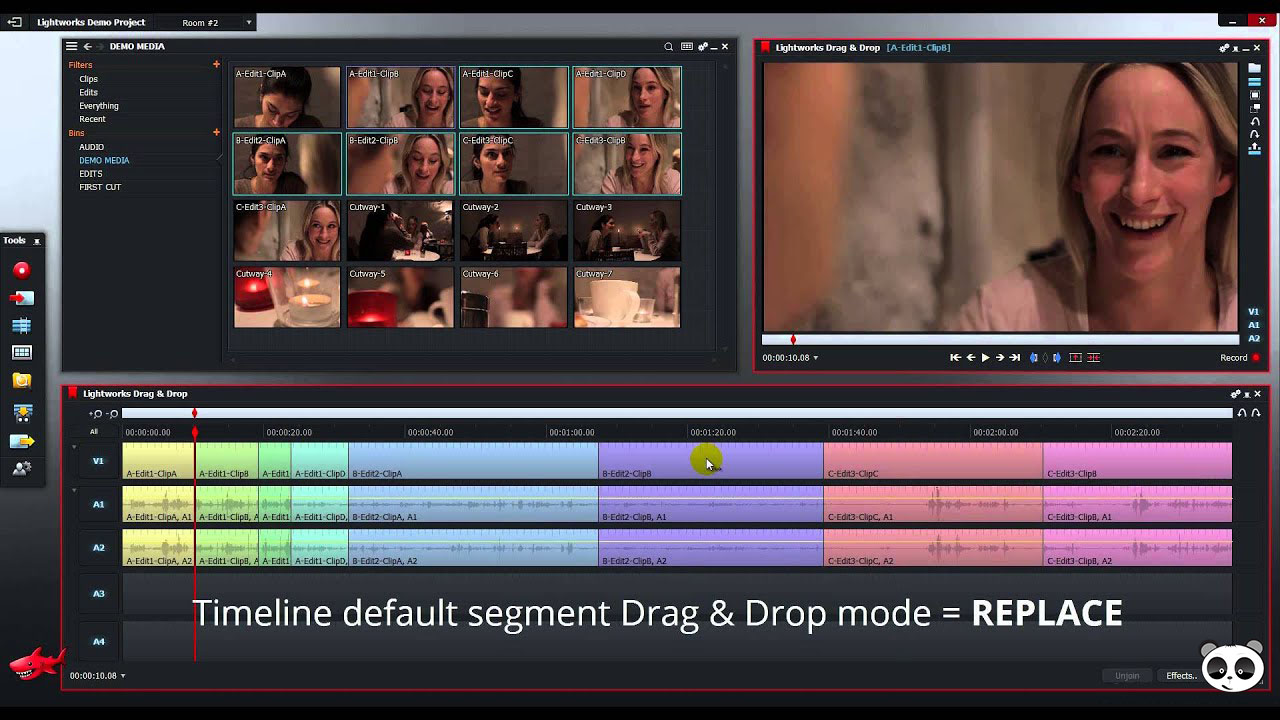This screenshot has width=1280, height=720.
Task: Set the mark in point in viewer
Action: click(x=1034, y=357)
